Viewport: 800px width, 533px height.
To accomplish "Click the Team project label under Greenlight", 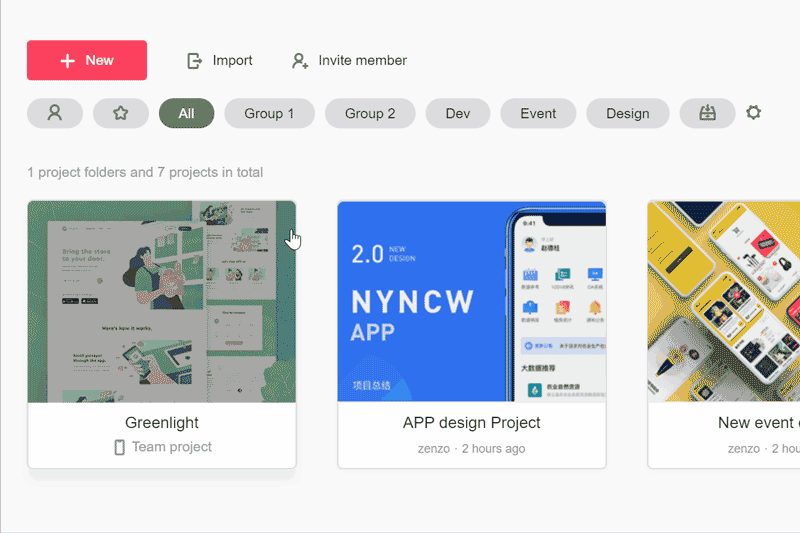I will tap(172, 447).
